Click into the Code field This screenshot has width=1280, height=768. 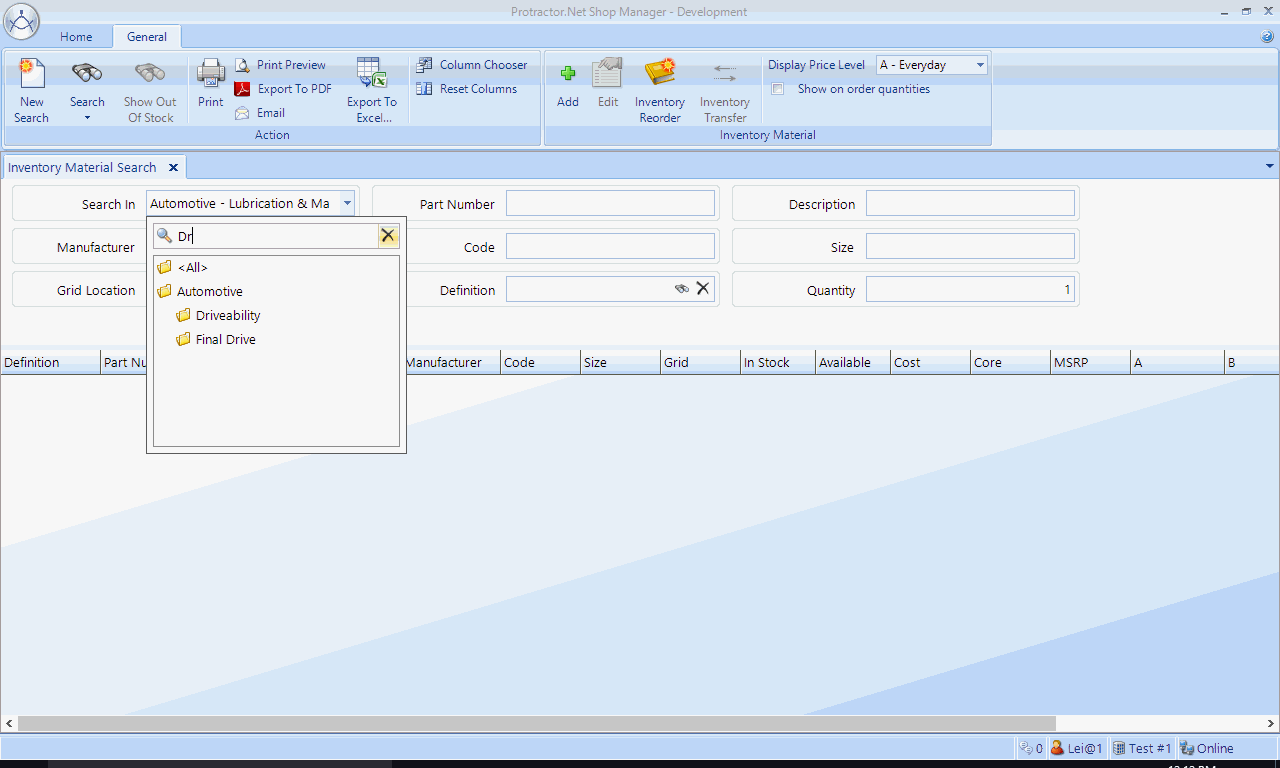pyautogui.click(x=611, y=246)
